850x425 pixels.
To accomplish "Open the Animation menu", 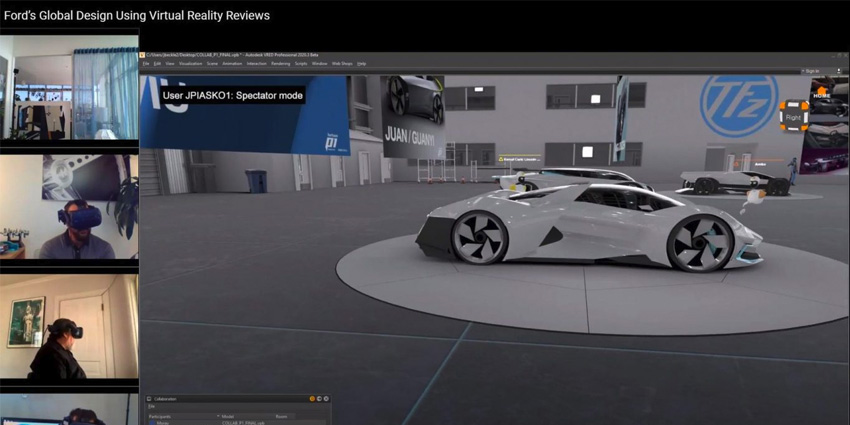I will point(232,63).
